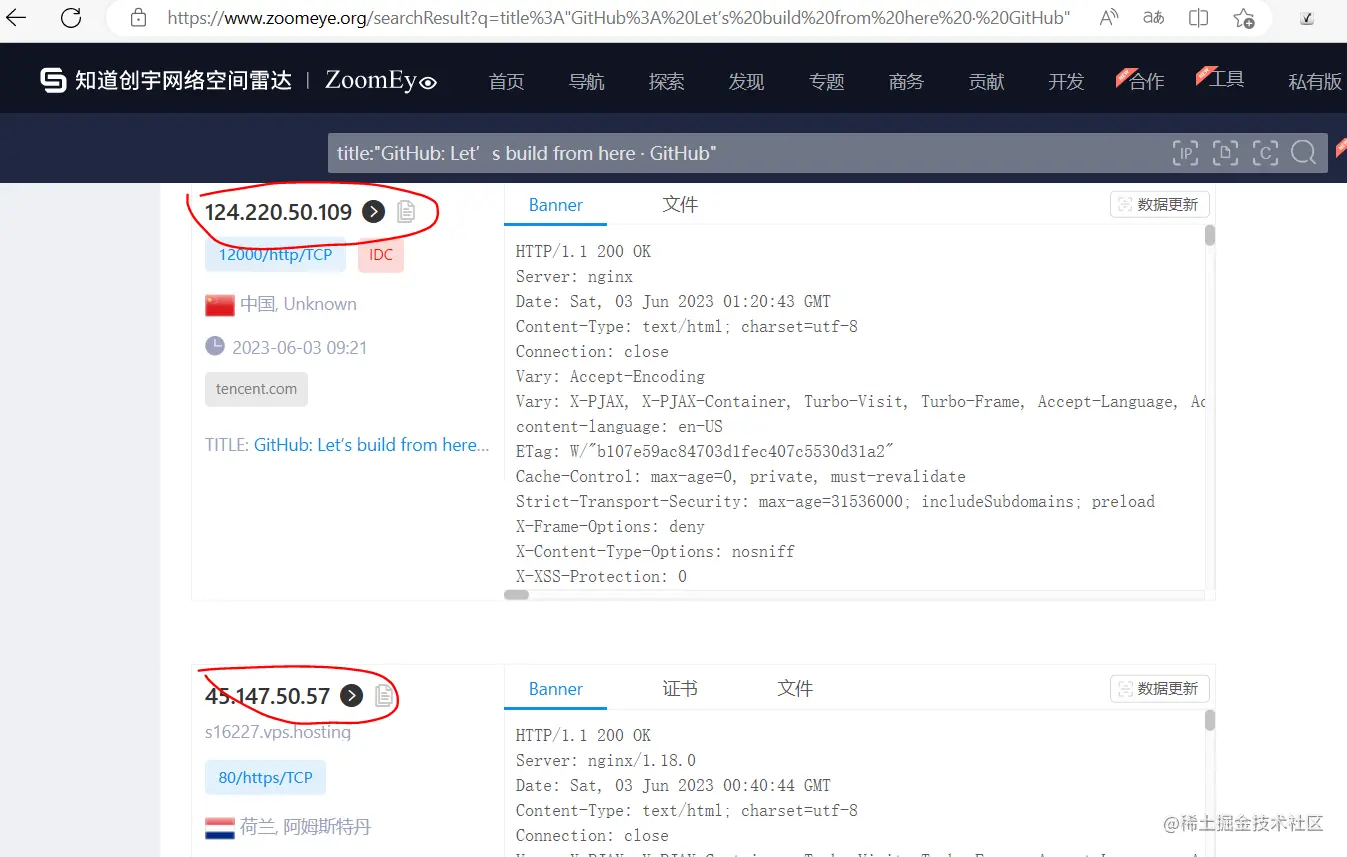View site info via the padlock icon
1347x857 pixels.
[139, 17]
